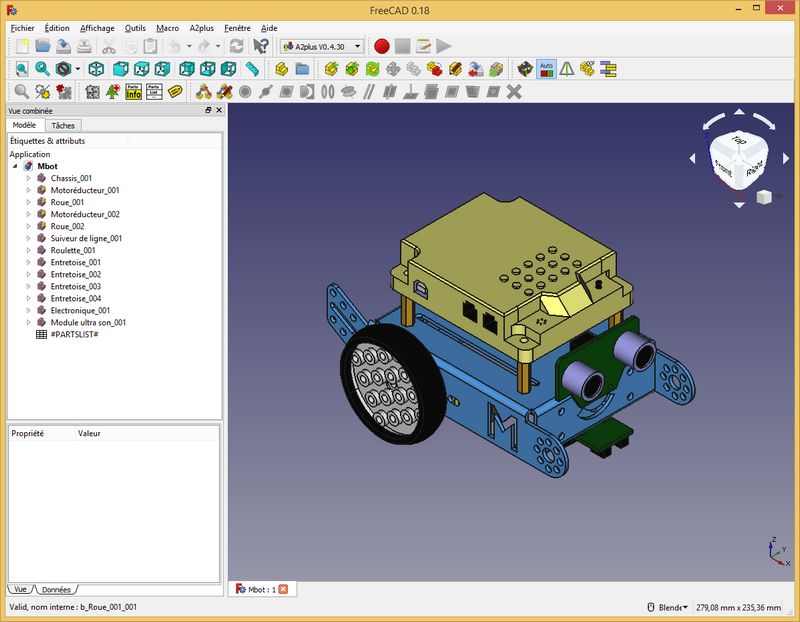Click the navigation cube top face
This screenshot has height=622, width=800.
point(739,141)
